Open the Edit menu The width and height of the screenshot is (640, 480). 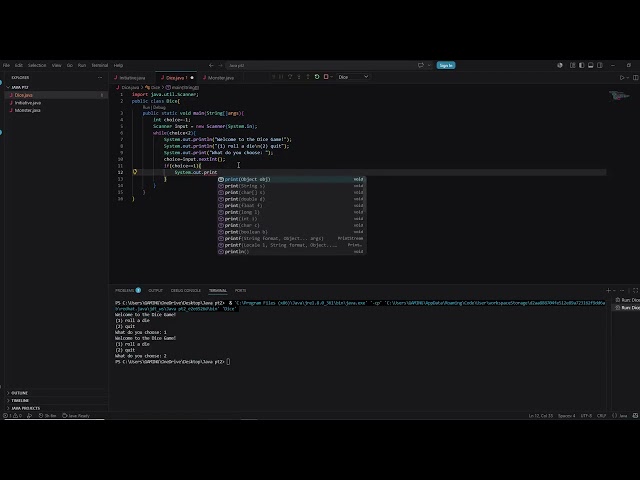[x=19, y=65]
